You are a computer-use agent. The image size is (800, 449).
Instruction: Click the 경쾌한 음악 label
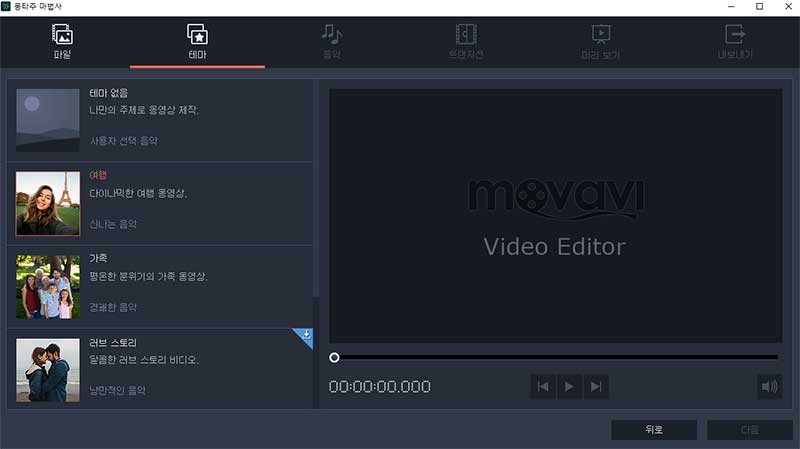pos(113,307)
